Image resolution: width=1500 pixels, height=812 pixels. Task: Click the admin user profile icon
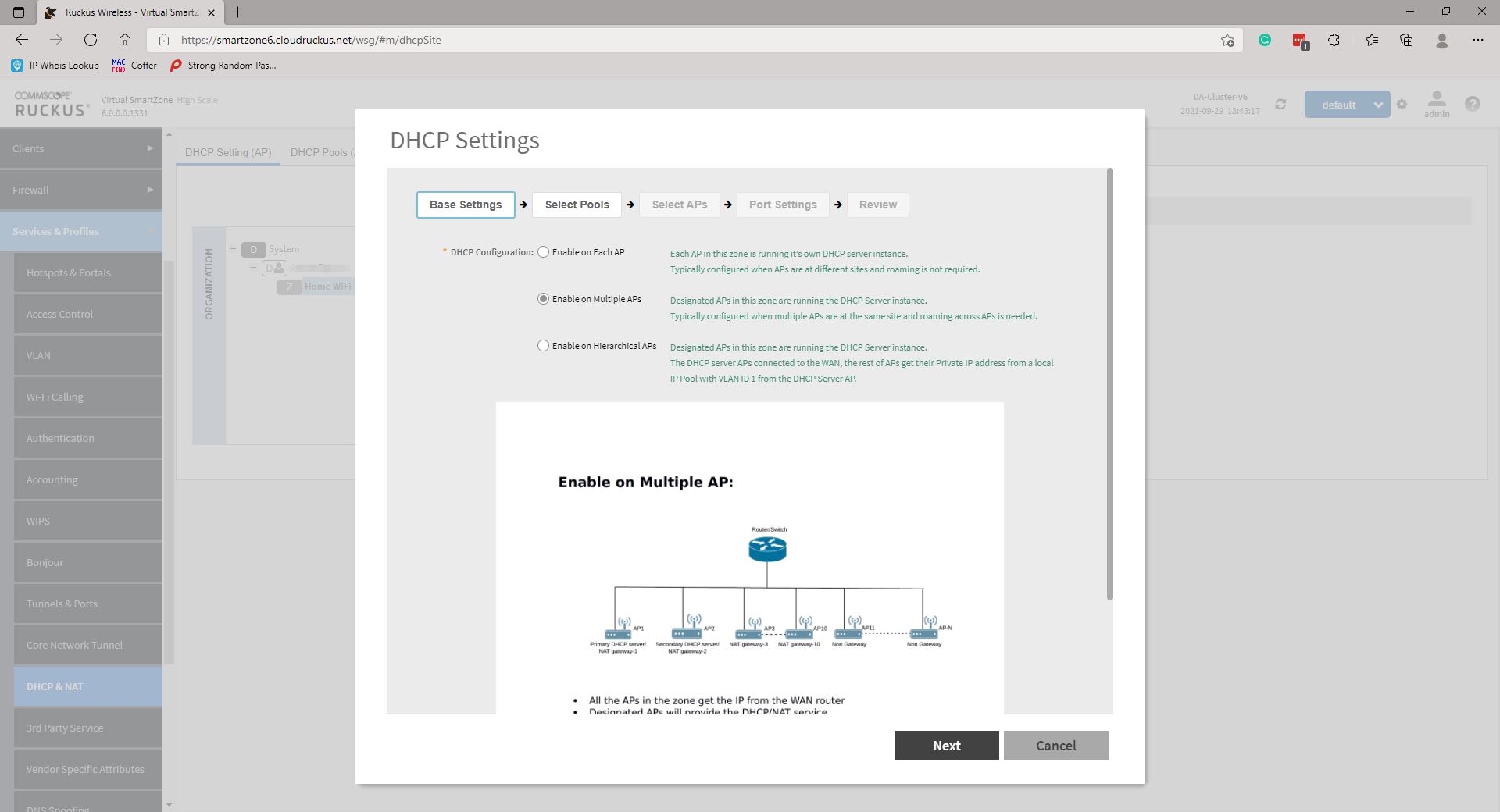(x=1436, y=100)
